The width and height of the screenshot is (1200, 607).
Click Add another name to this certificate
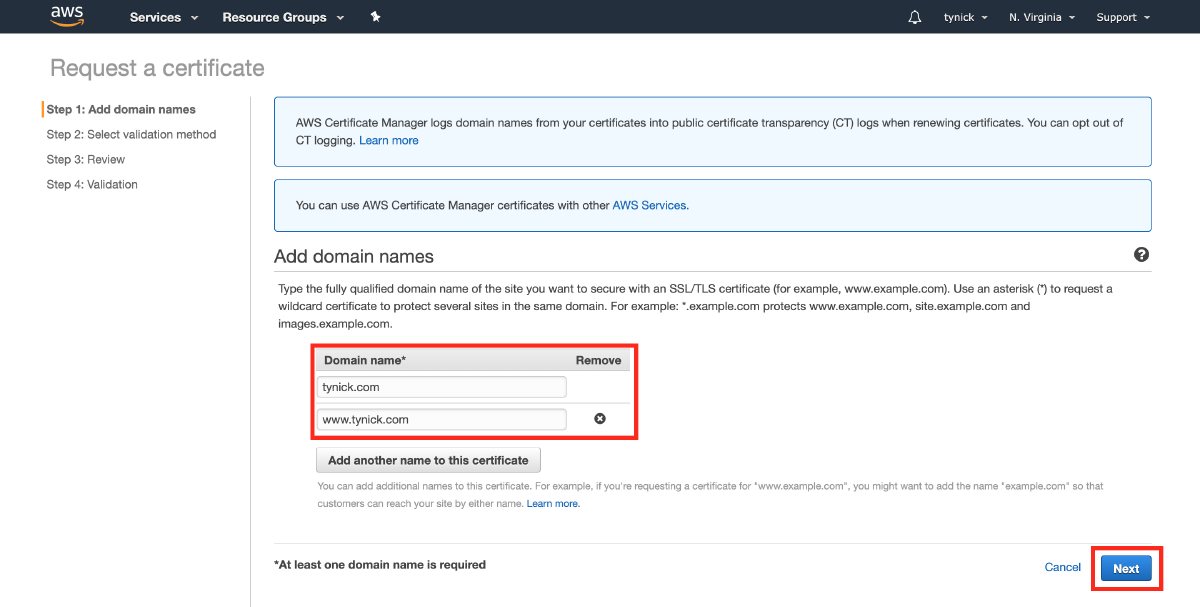click(428, 460)
